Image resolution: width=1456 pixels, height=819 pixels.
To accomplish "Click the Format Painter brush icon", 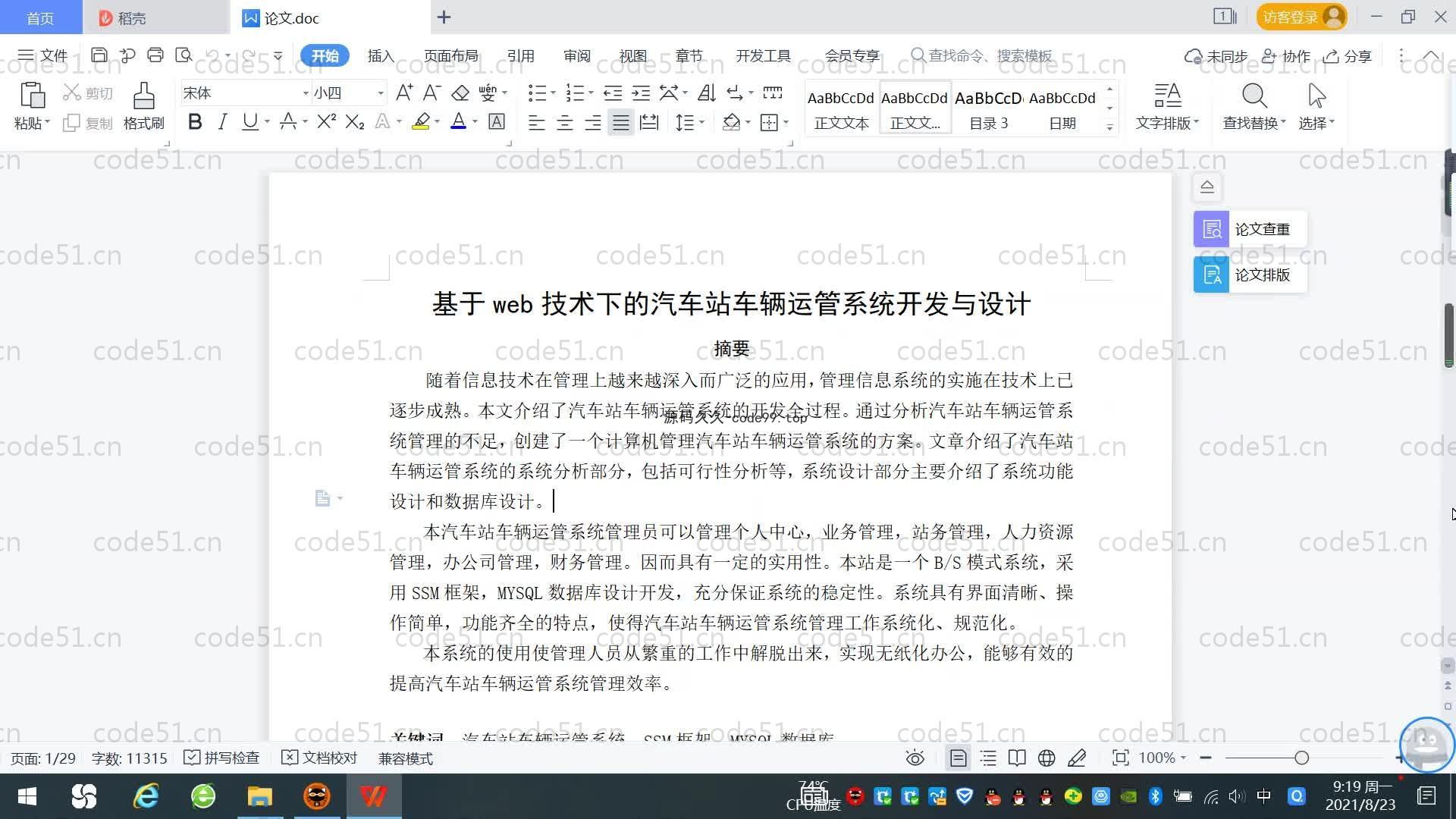I will (143, 96).
